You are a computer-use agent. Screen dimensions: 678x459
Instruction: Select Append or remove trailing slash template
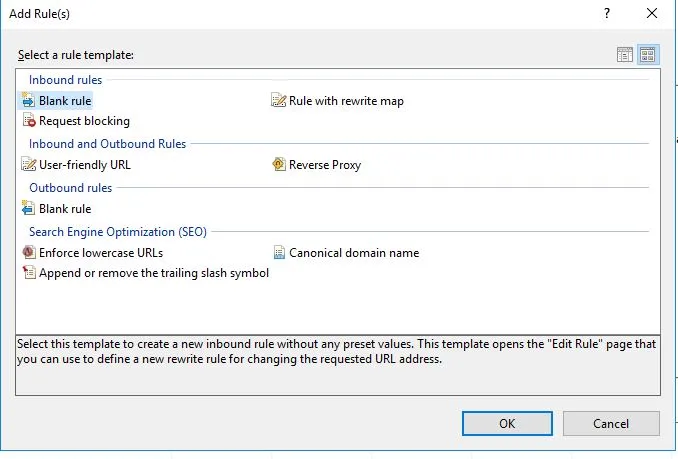click(x=153, y=273)
